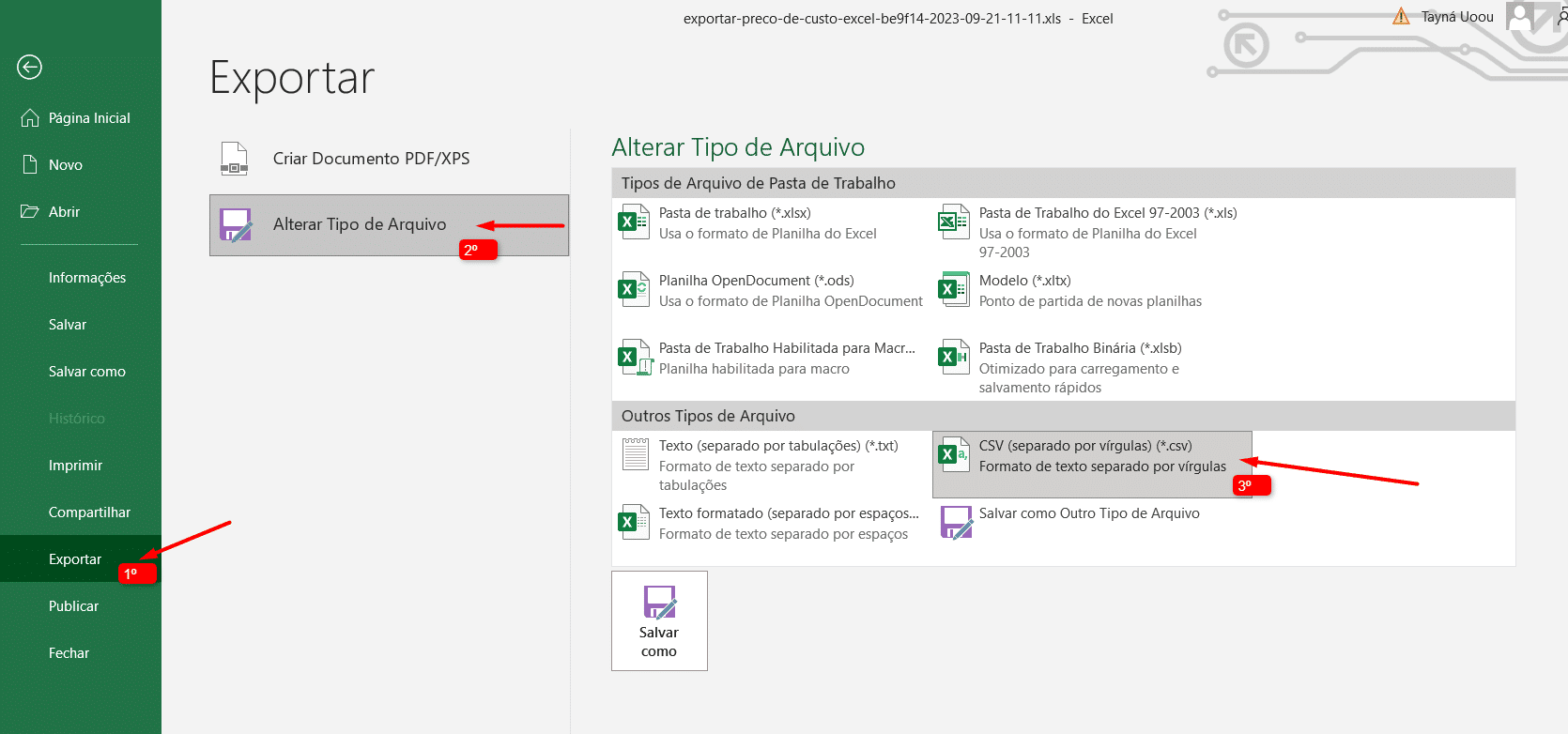
Task: Open Informações in the sidebar
Action: (x=87, y=278)
